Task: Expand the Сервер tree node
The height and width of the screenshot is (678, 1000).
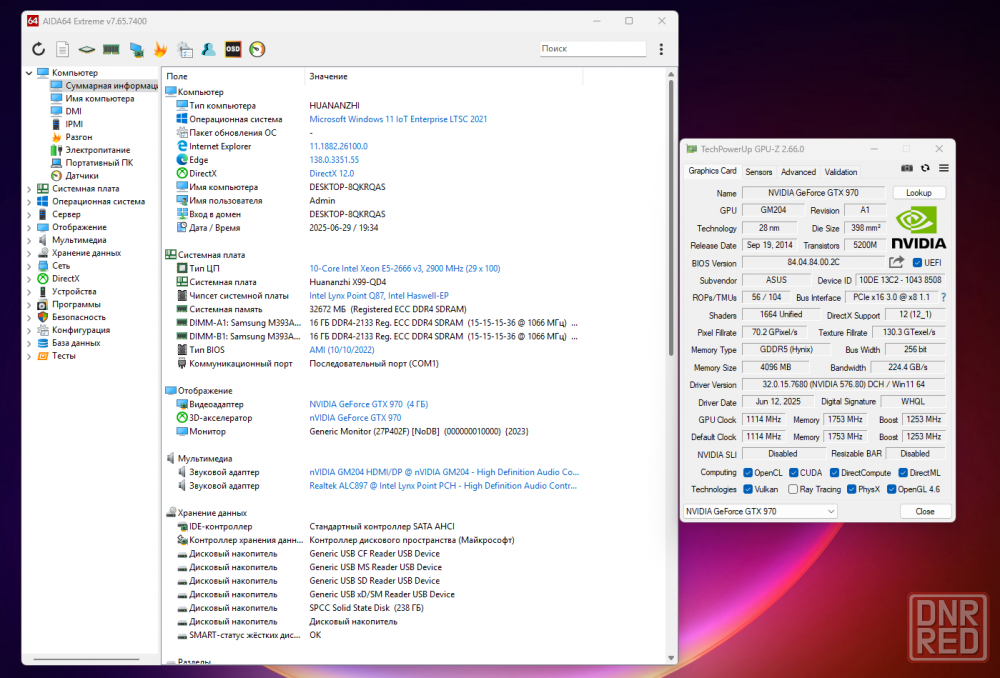Action: [29, 215]
